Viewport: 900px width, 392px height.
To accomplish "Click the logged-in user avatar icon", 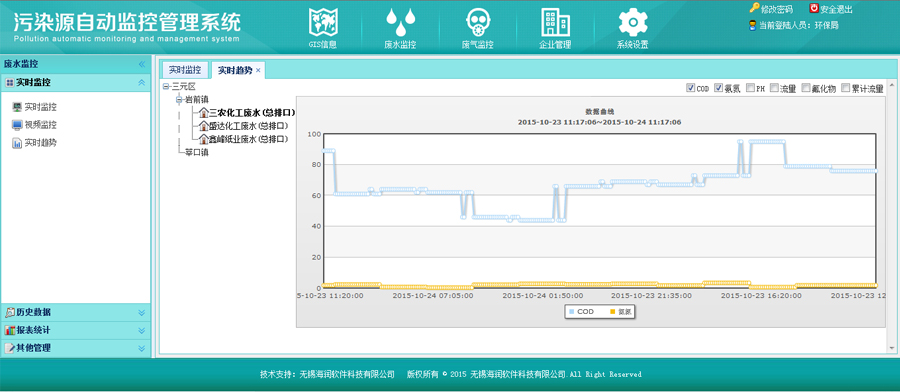I will point(752,25).
